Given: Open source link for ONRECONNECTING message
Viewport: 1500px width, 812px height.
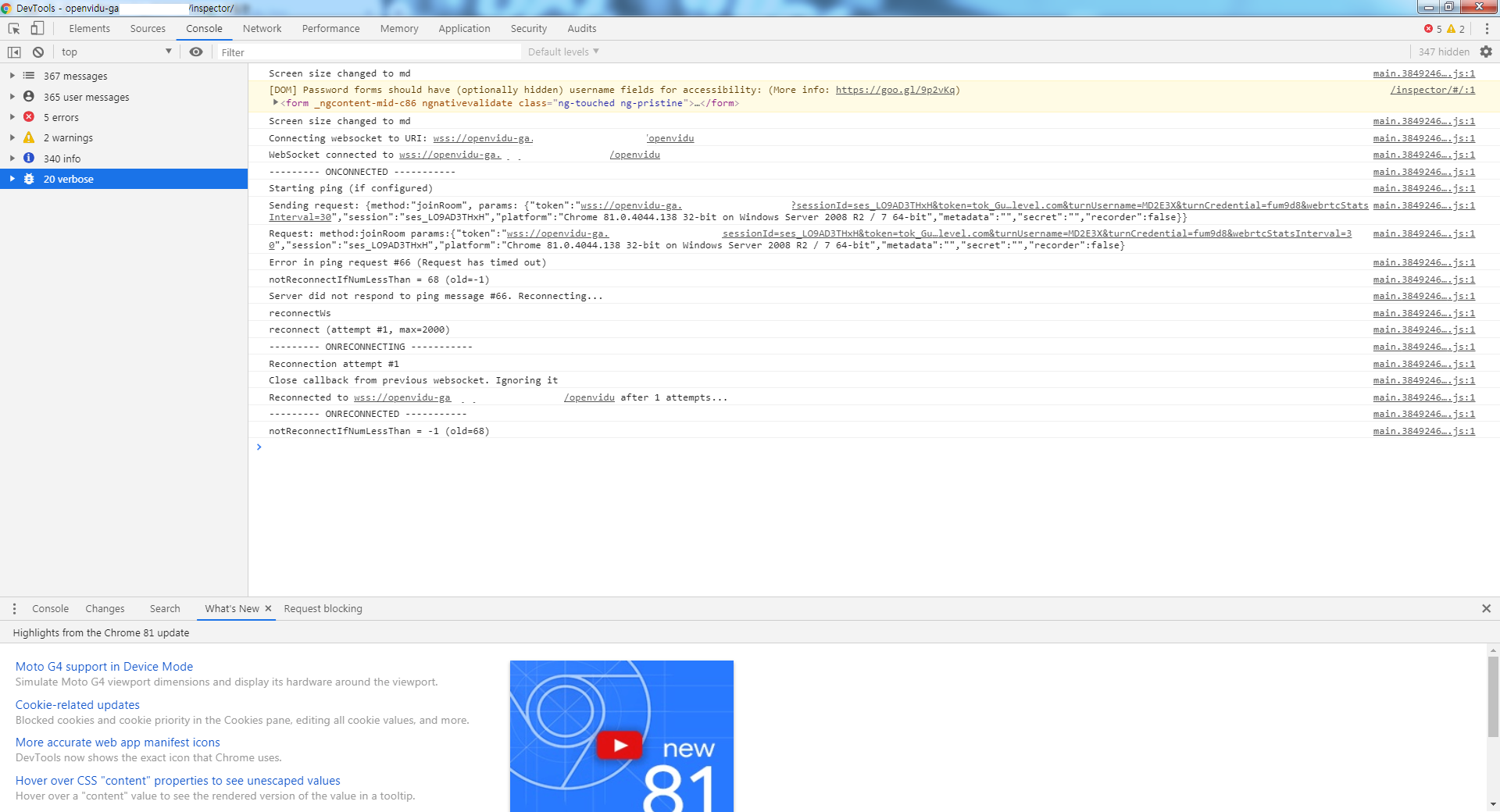Looking at the screenshot, I should pyautogui.click(x=1424, y=347).
